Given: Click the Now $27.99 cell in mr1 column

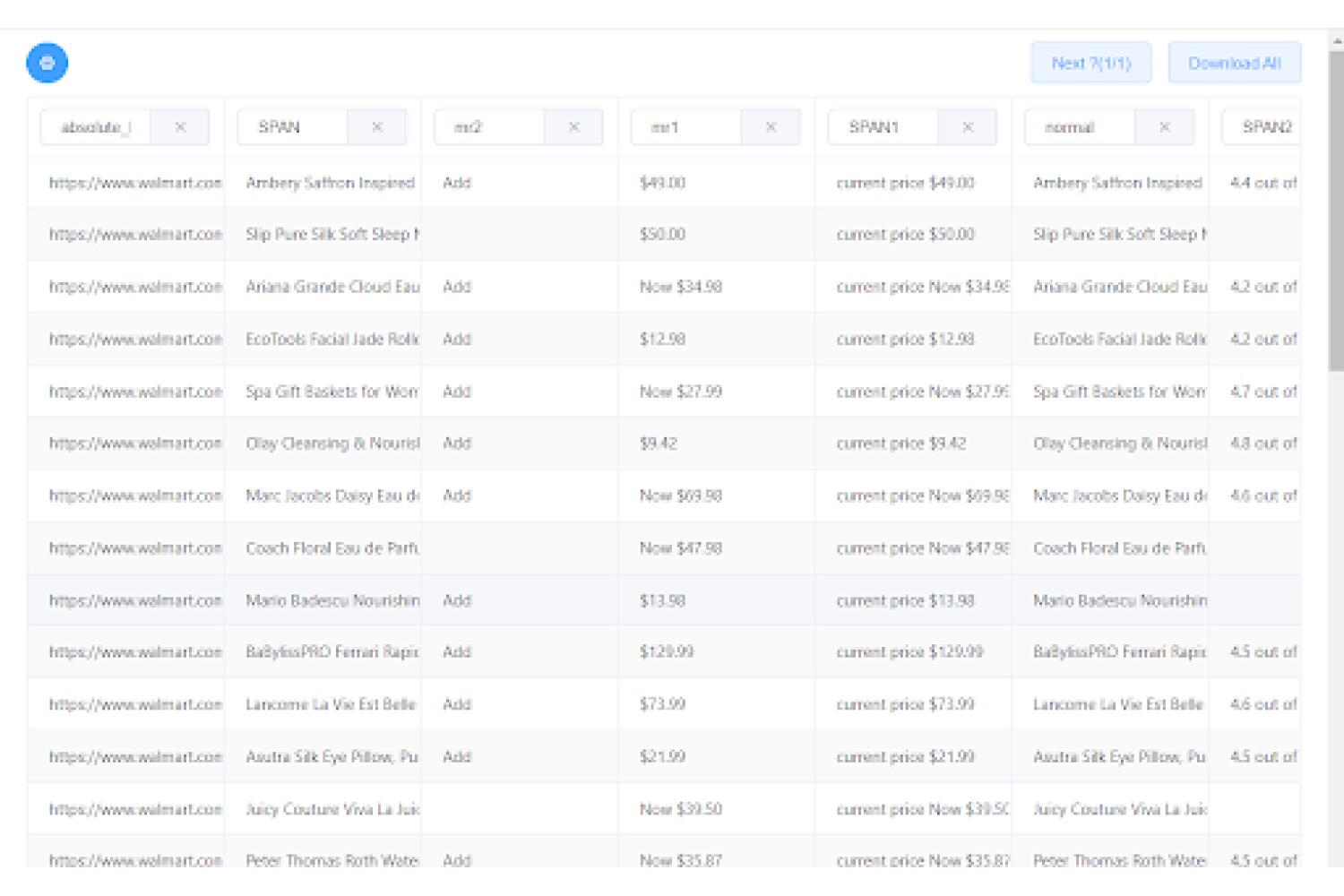Looking at the screenshot, I should point(681,392).
